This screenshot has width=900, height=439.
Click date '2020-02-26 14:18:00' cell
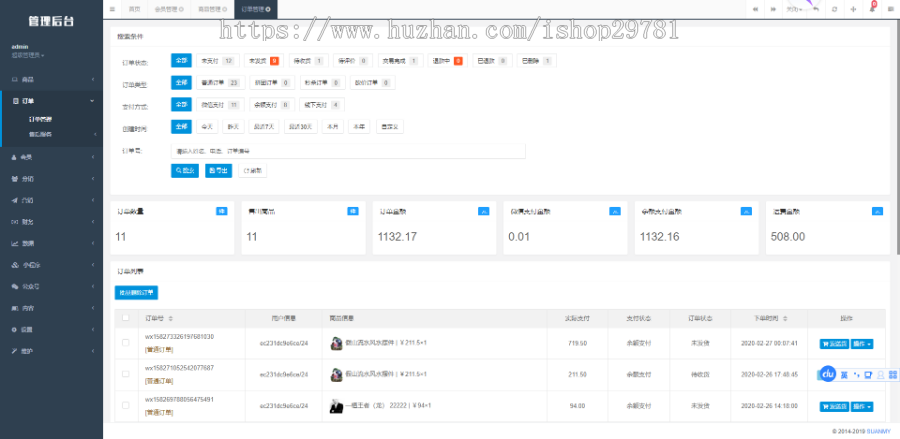click(769, 406)
